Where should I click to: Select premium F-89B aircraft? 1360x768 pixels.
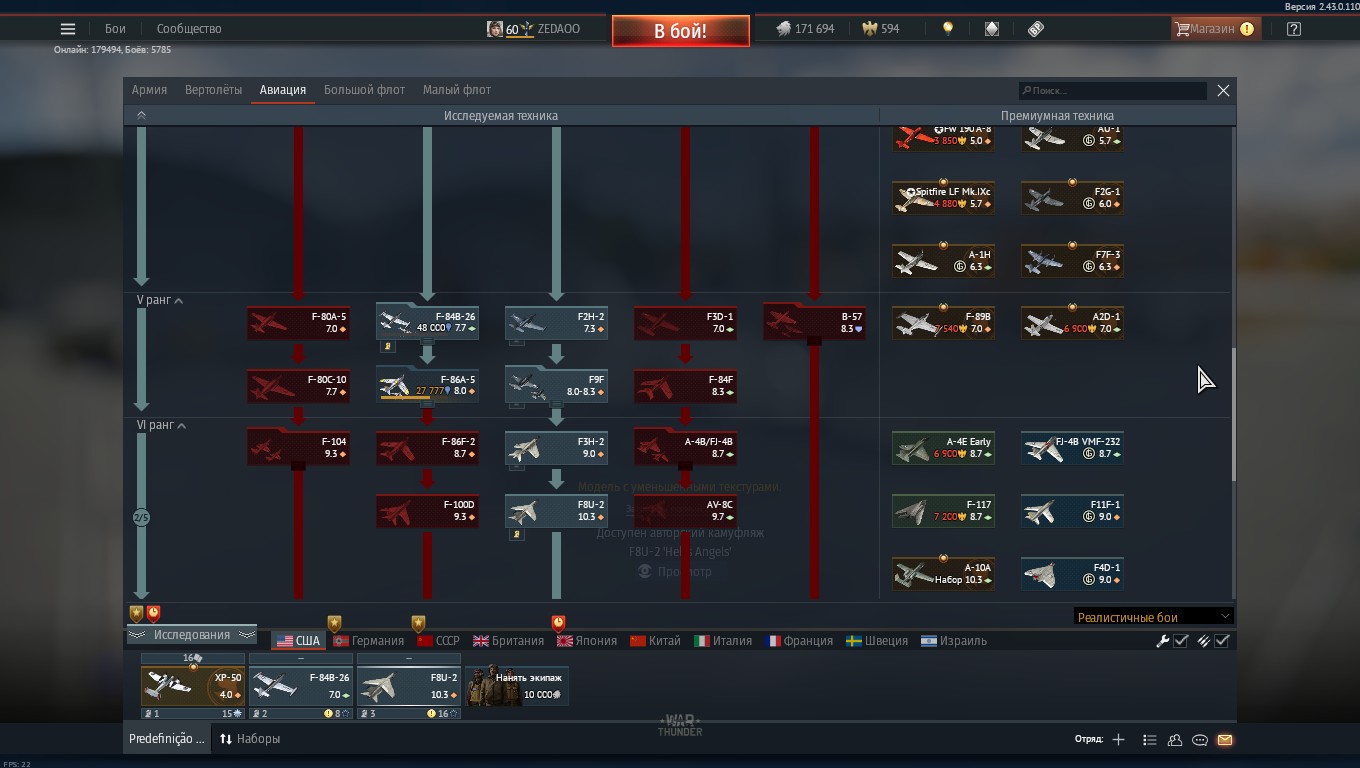943,323
